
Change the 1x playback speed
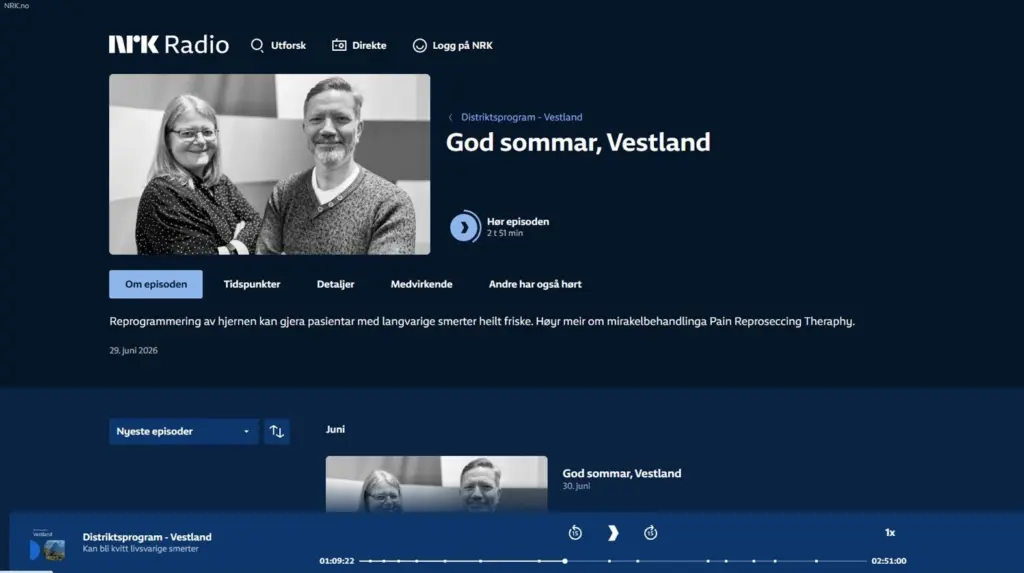coord(889,532)
